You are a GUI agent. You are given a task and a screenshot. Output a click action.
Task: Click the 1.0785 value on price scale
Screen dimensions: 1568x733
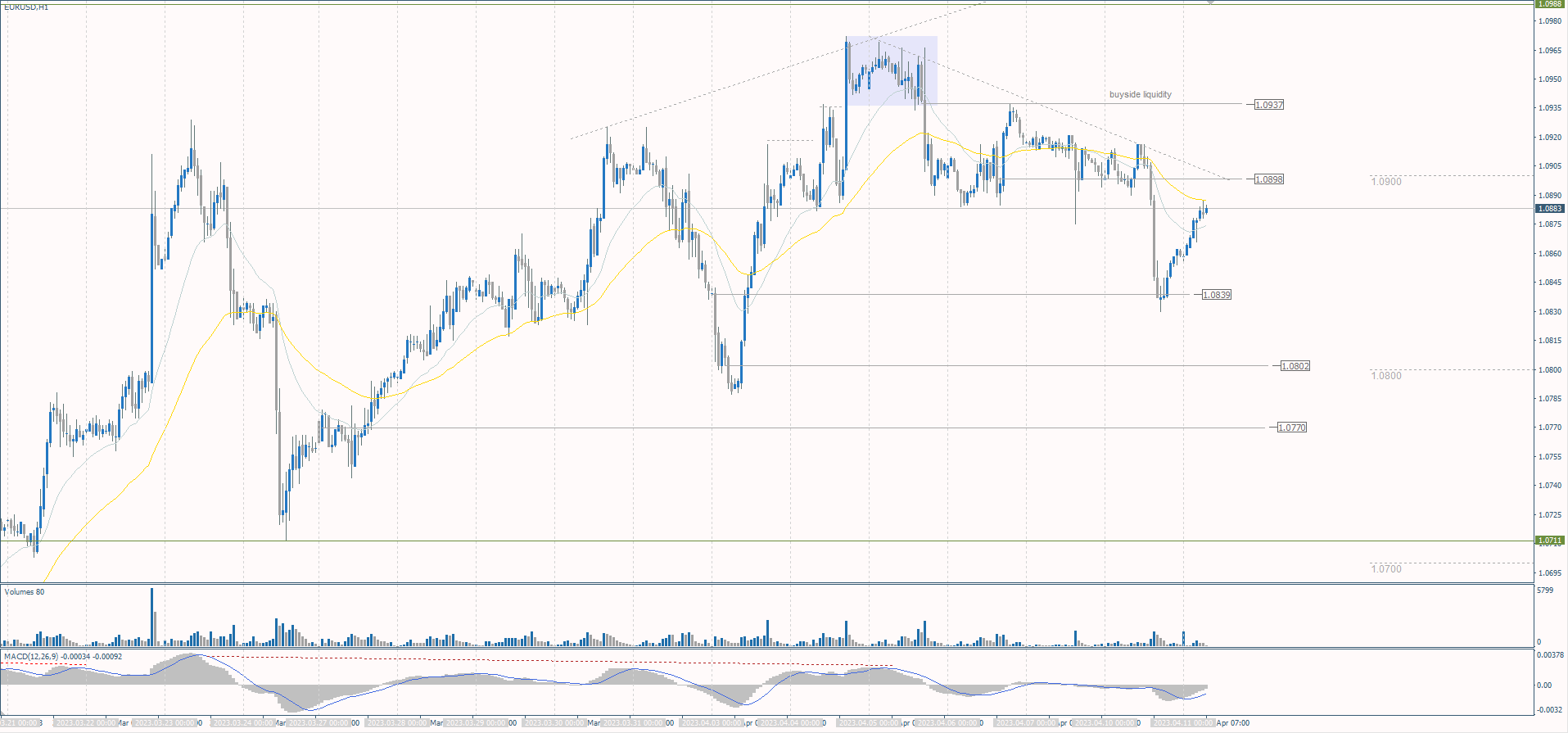click(x=1549, y=399)
